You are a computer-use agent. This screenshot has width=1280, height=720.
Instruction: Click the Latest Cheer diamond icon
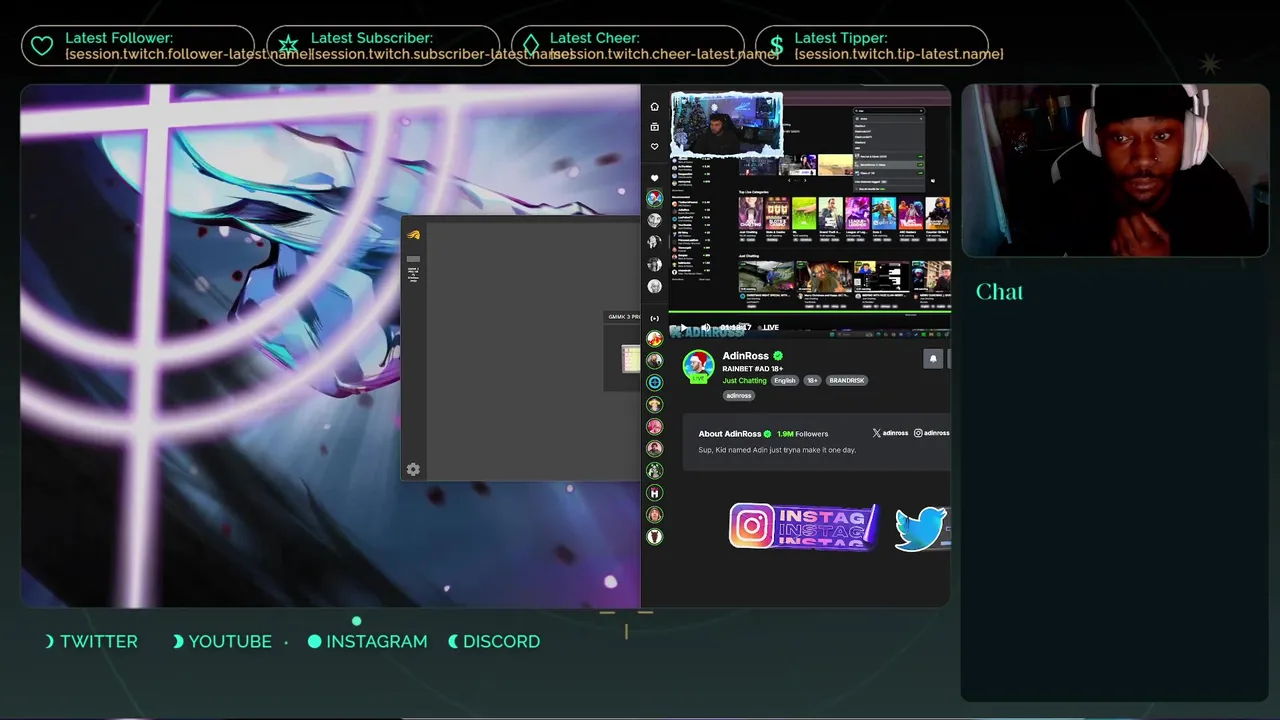(531, 46)
